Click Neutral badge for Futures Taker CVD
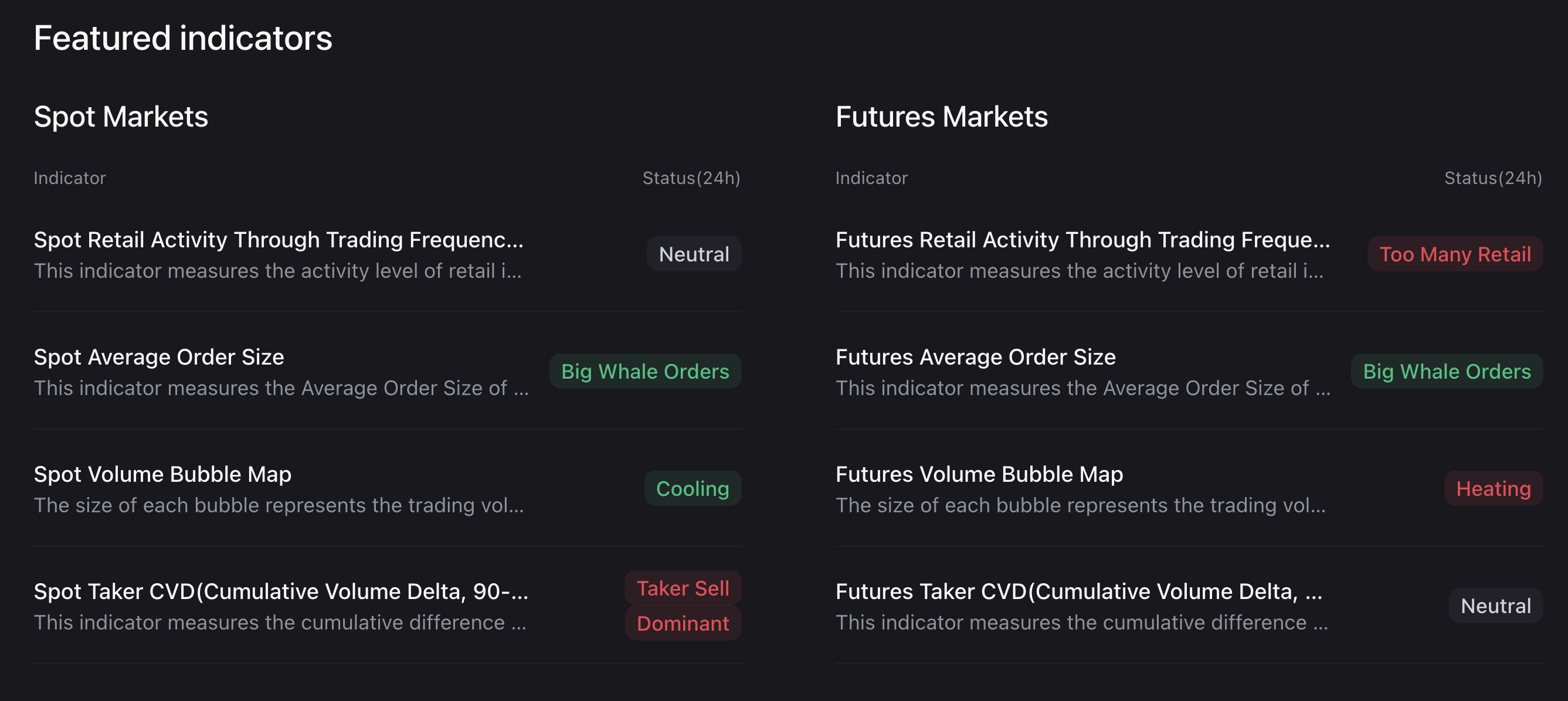1568x701 pixels. [x=1495, y=605]
